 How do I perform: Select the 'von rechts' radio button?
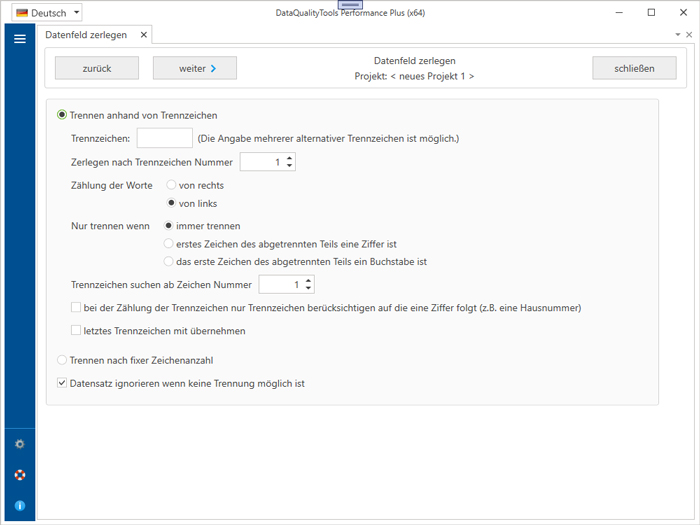(171, 185)
